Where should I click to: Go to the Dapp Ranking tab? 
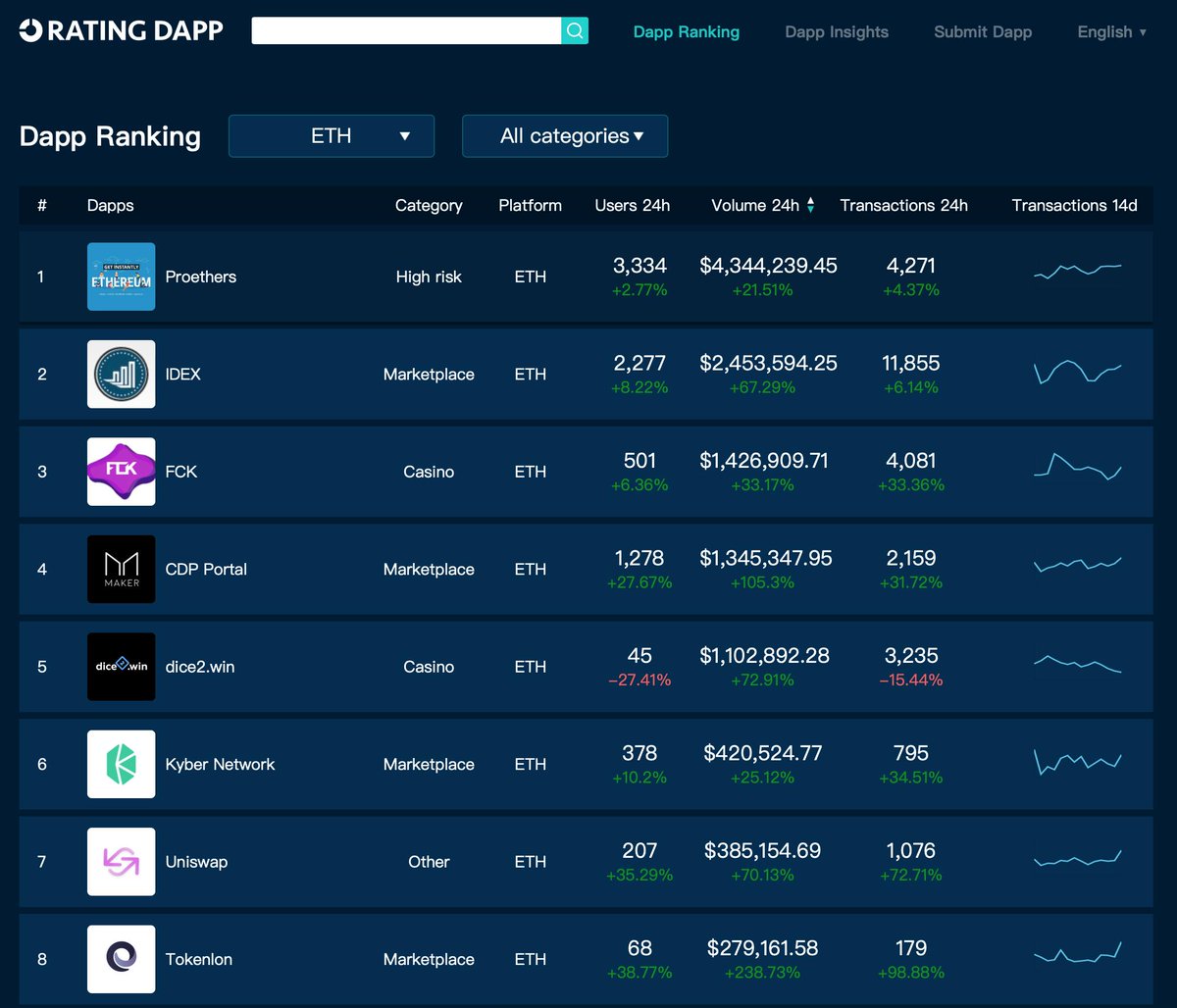[x=687, y=31]
